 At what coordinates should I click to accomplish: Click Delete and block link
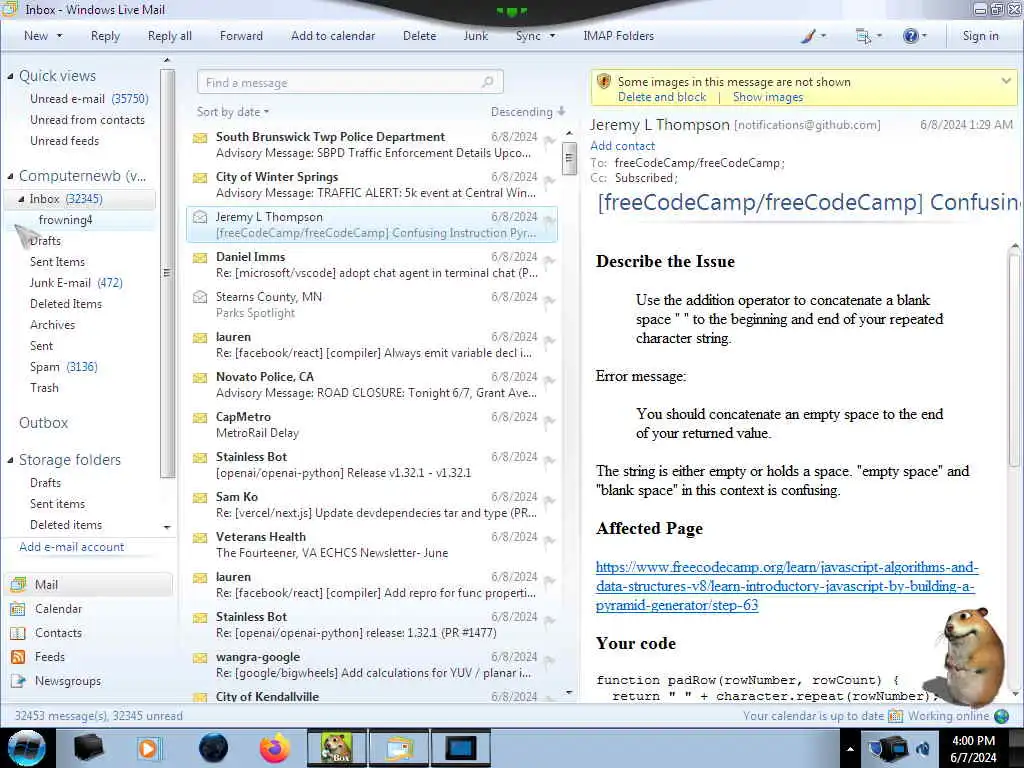(662, 97)
